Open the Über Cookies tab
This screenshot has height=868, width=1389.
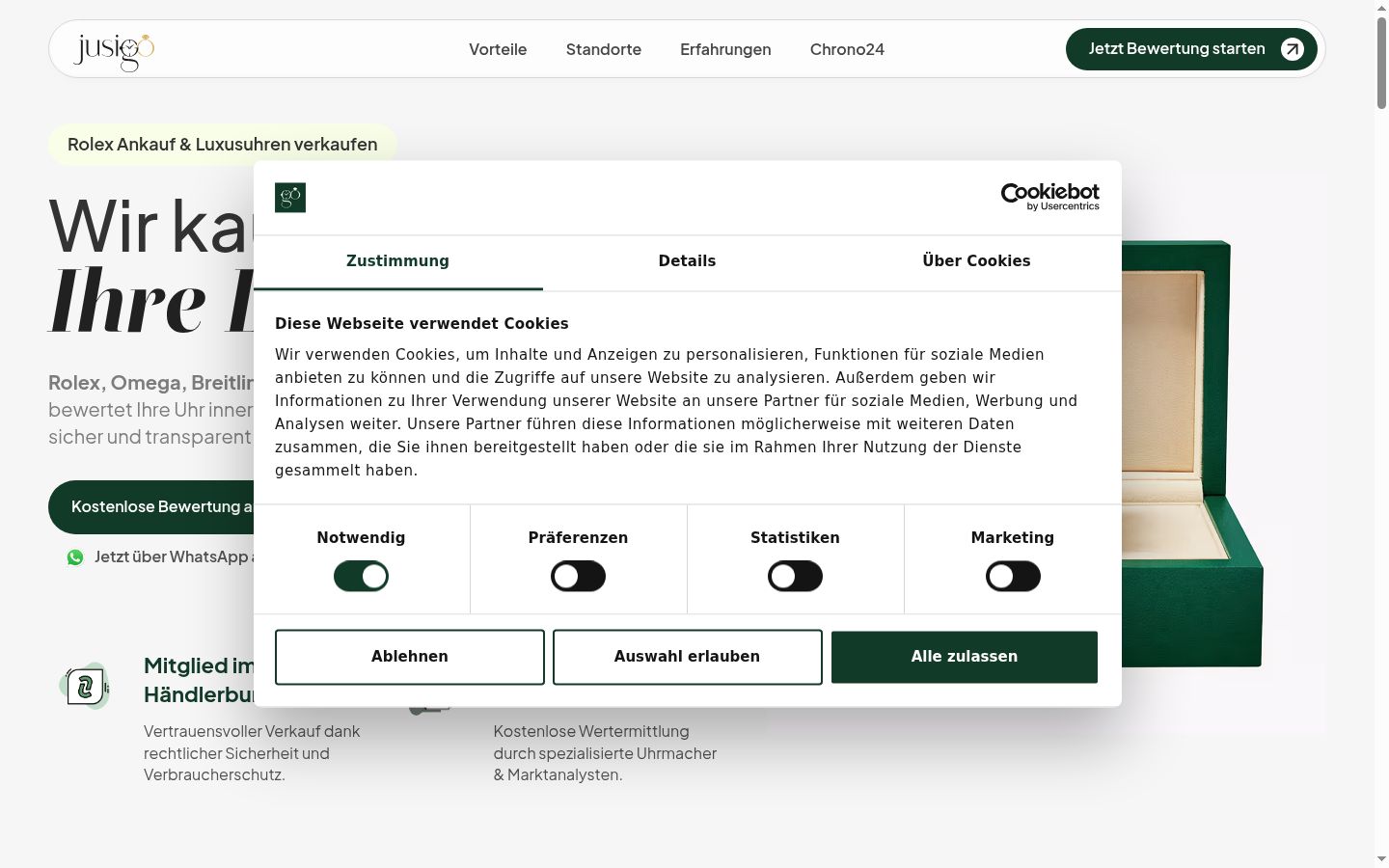point(976,261)
